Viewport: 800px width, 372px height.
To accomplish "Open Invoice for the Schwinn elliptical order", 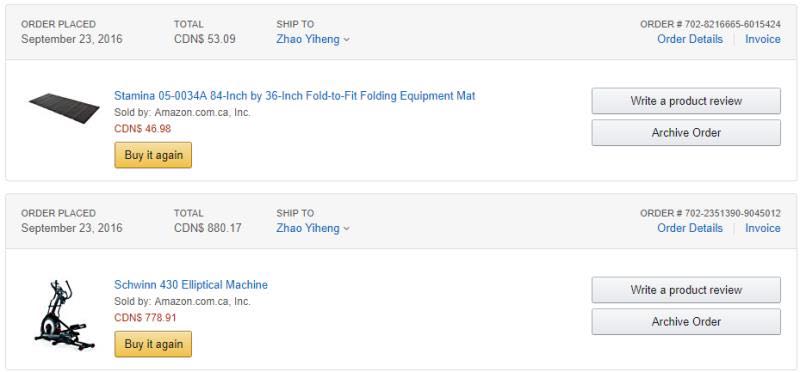I will pyautogui.click(x=763, y=228).
